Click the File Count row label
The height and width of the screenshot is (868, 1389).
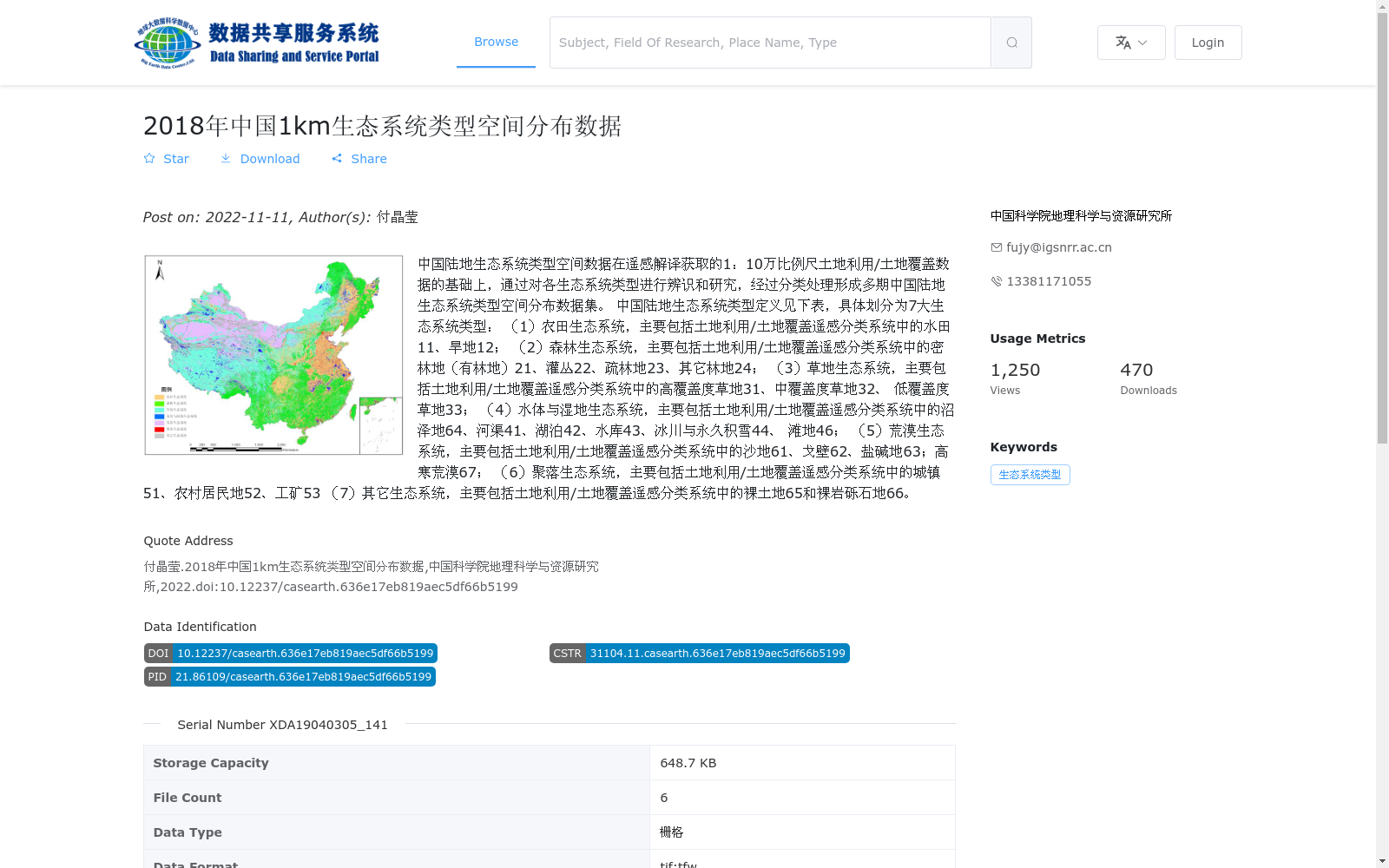188,798
